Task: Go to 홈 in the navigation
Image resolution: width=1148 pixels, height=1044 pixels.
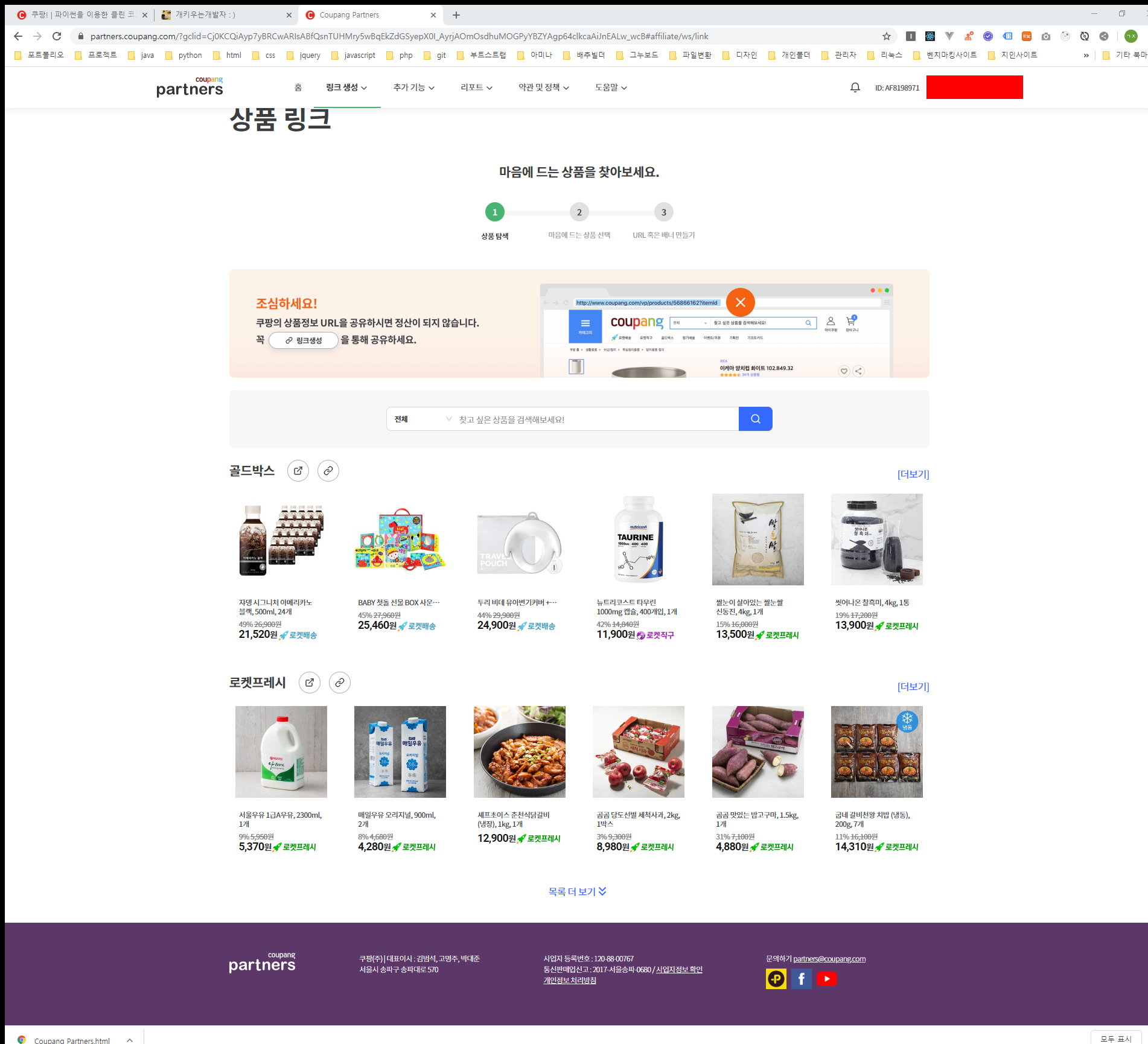Action: click(298, 88)
